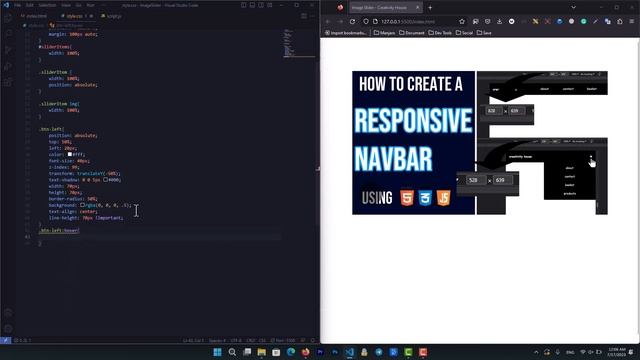
Task: Open Run and Debug in VS Code activity bar
Action: pos(8,67)
